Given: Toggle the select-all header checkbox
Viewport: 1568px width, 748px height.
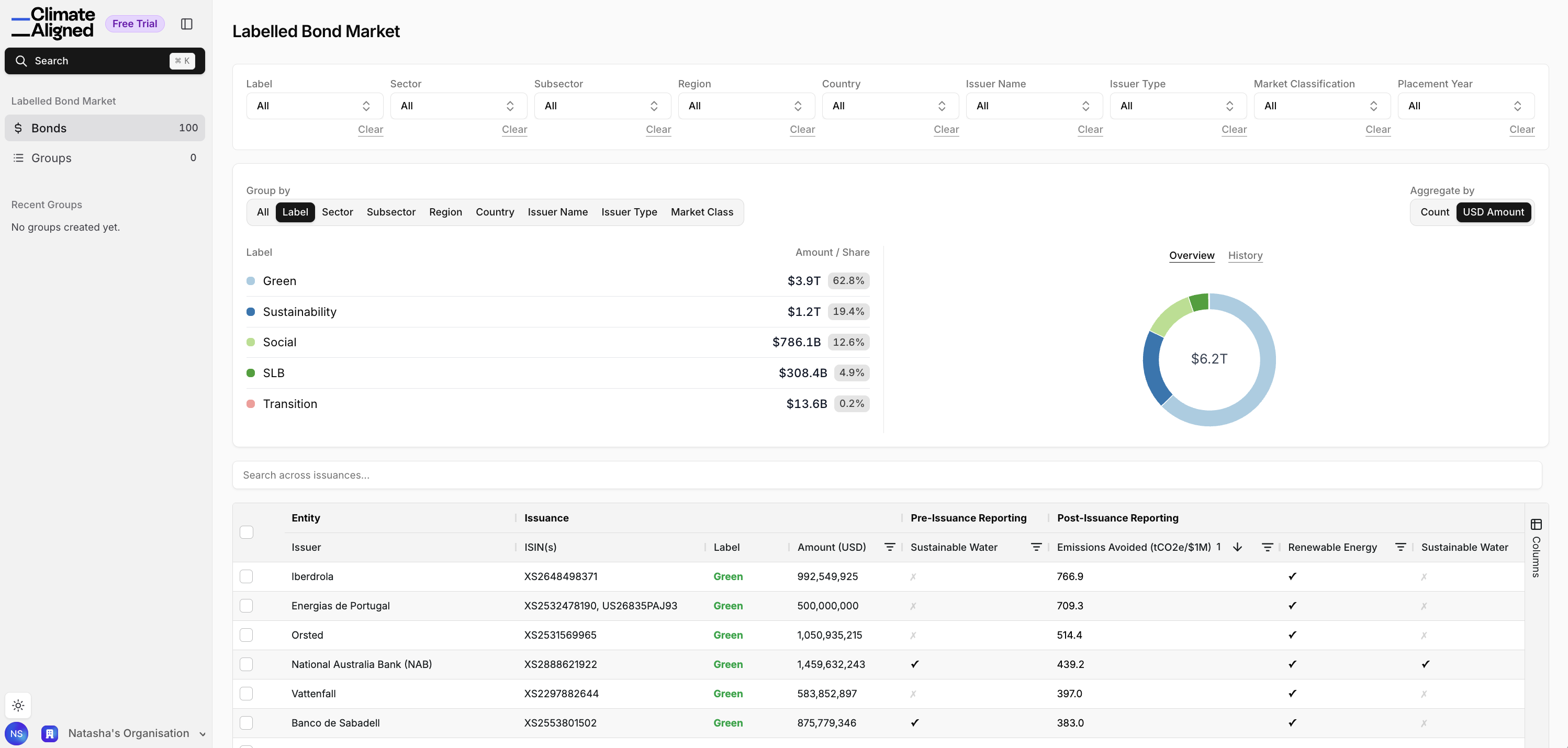Looking at the screenshot, I should point(246,532).
